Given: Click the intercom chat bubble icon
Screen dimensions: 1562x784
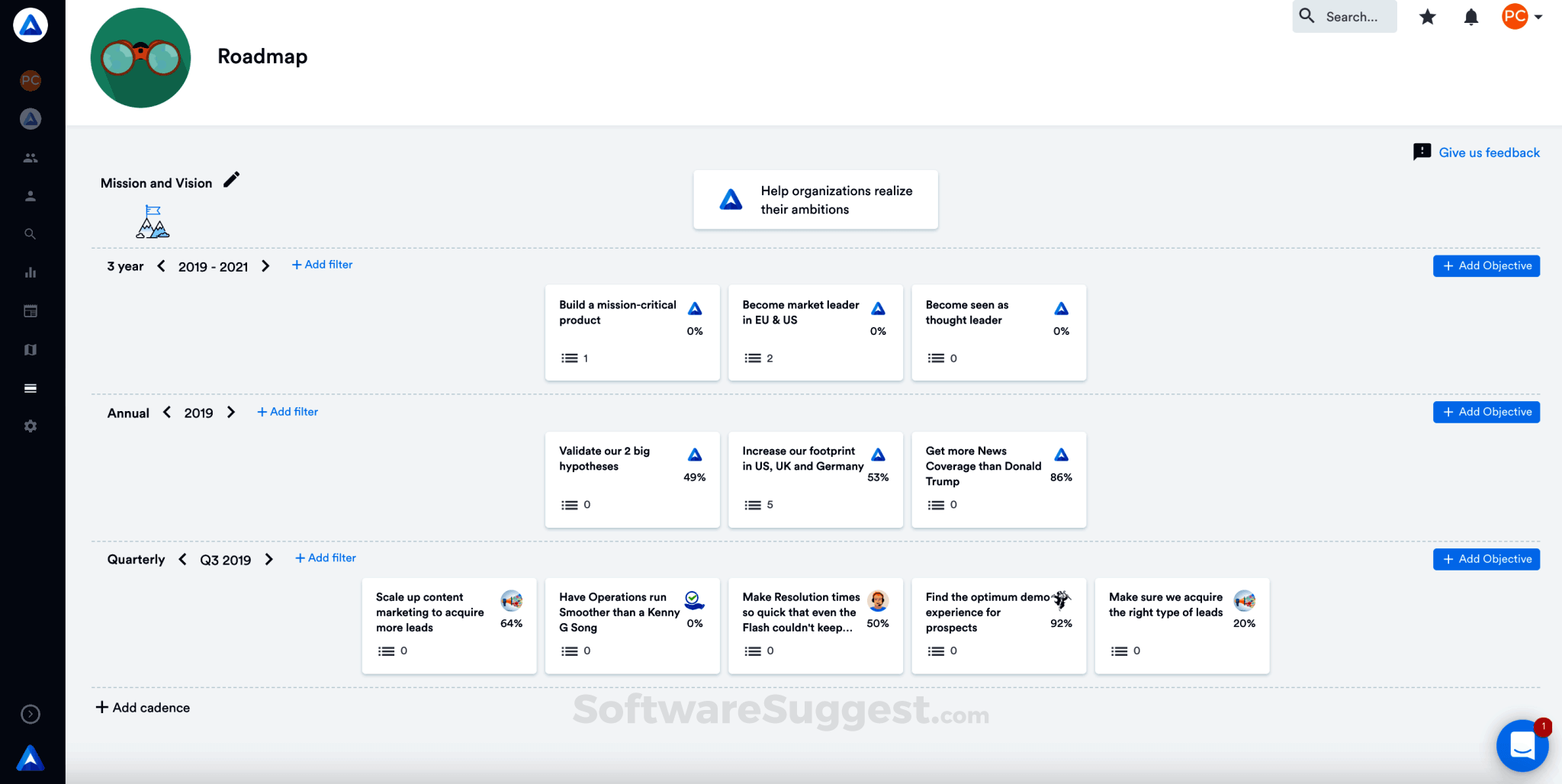Looking at the screenshot, I should click(1522, 746).
